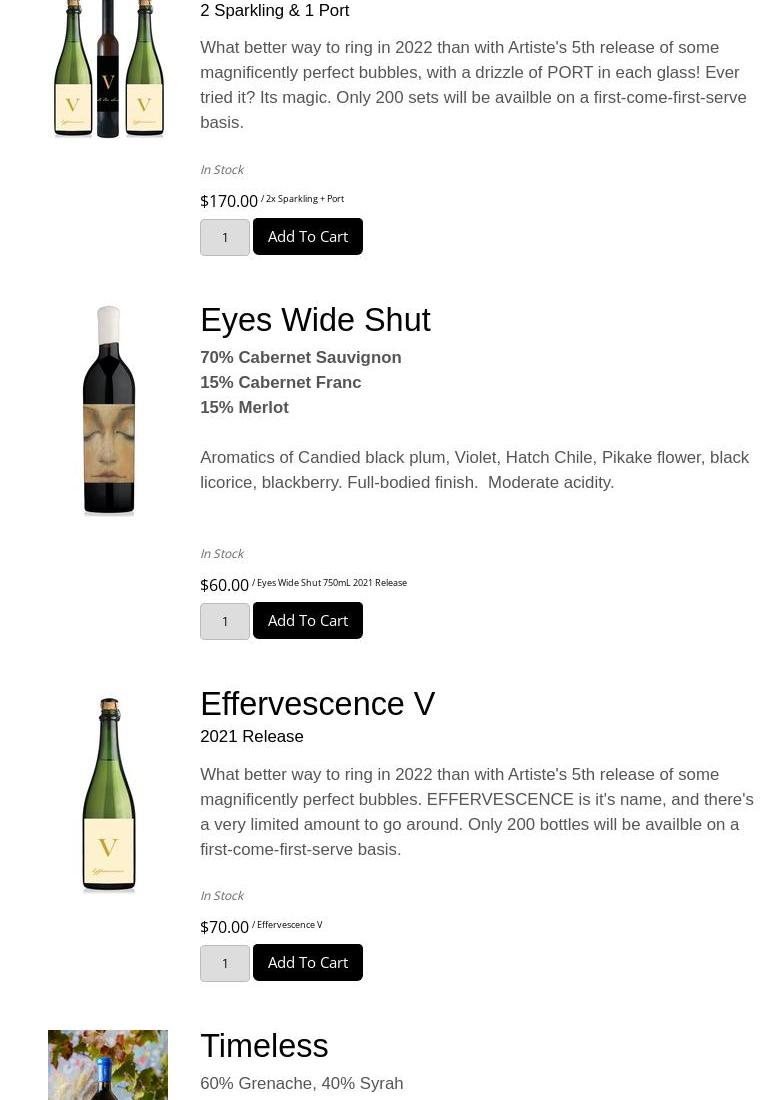Click the $70.00 Effervescence V price

[x=224, y=927]
